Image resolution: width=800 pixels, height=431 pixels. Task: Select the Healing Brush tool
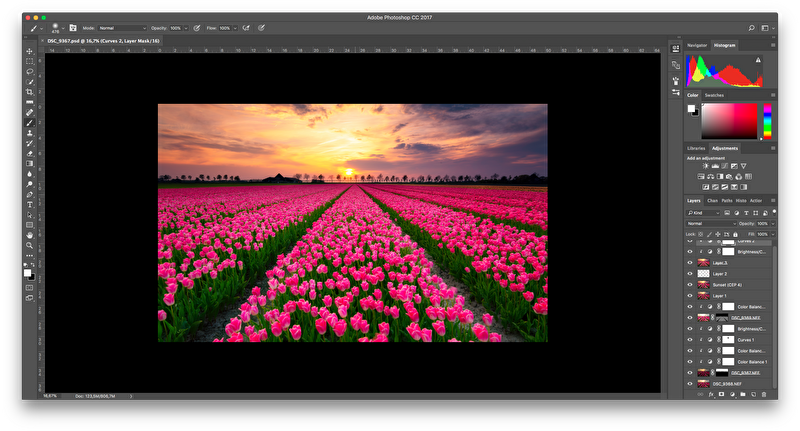(x=30, y=112)
